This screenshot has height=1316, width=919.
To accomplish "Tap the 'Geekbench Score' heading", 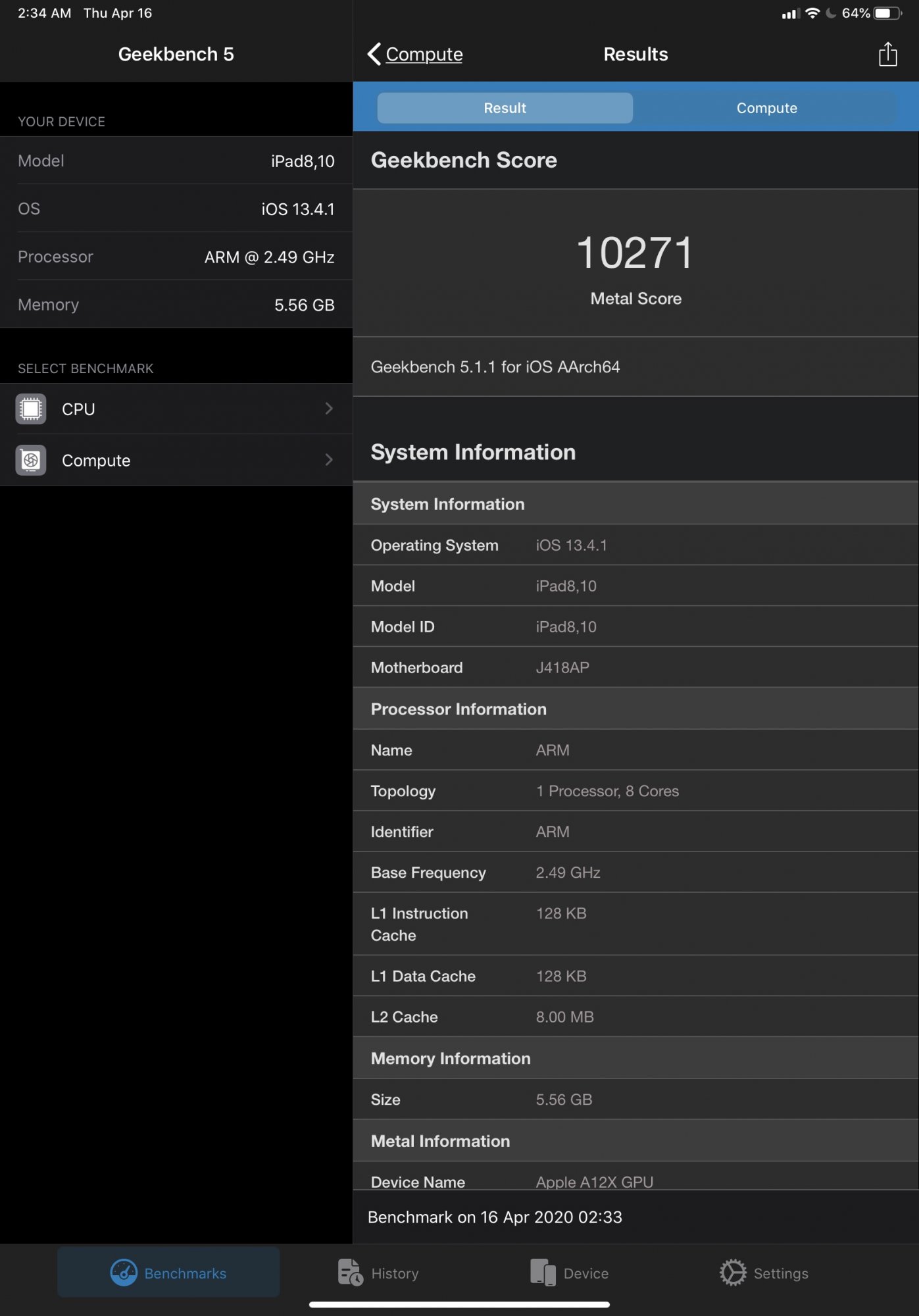I will pyautogui.click(x=464, y=161).
